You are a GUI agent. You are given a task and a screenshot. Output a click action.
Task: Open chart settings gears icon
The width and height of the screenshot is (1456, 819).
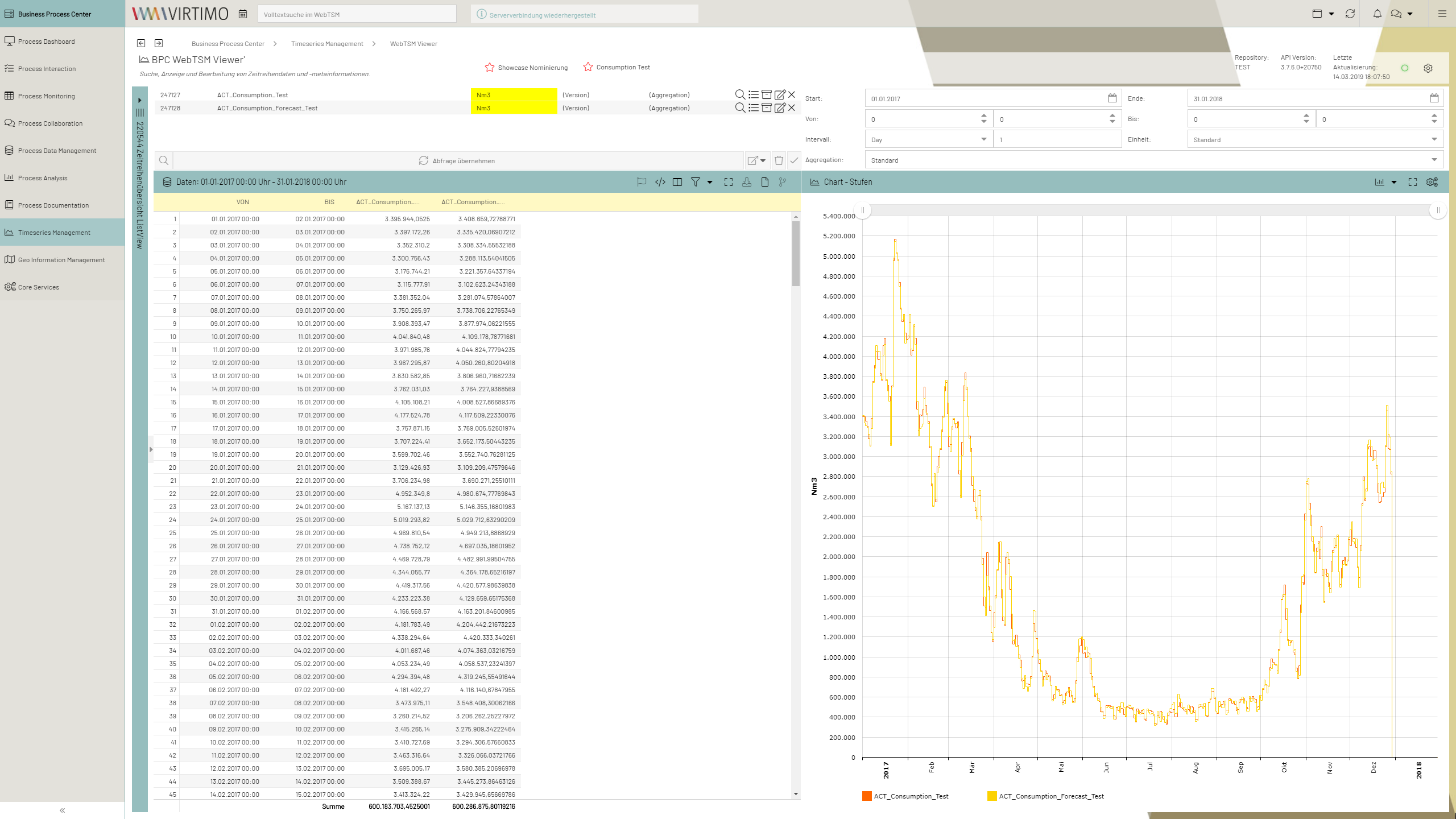(x=1432, y=182)
